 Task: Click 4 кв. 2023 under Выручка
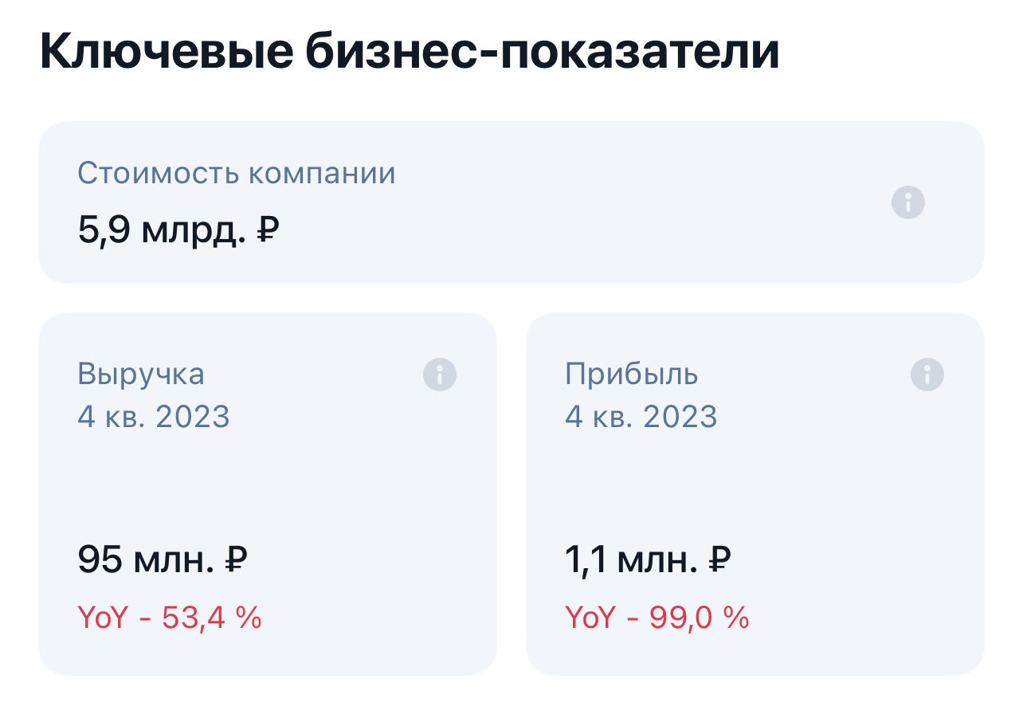pos(154,416)
